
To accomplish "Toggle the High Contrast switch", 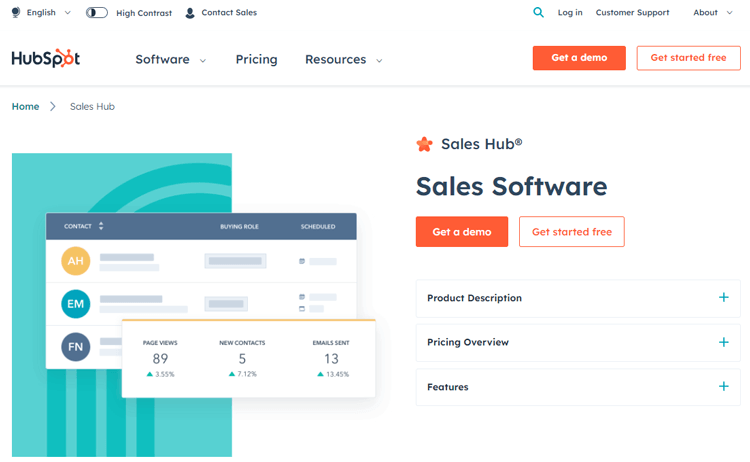I will pos(97,13).
